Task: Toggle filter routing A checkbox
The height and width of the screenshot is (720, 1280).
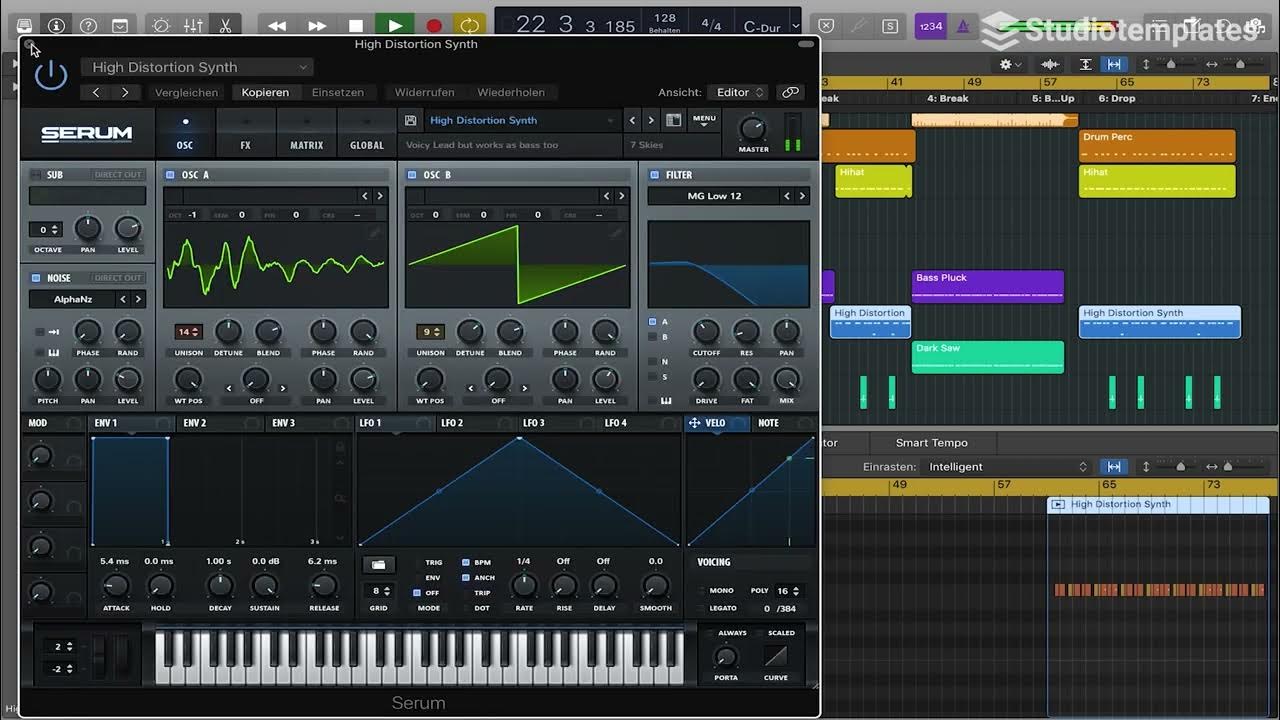Action: coord(653,322)
